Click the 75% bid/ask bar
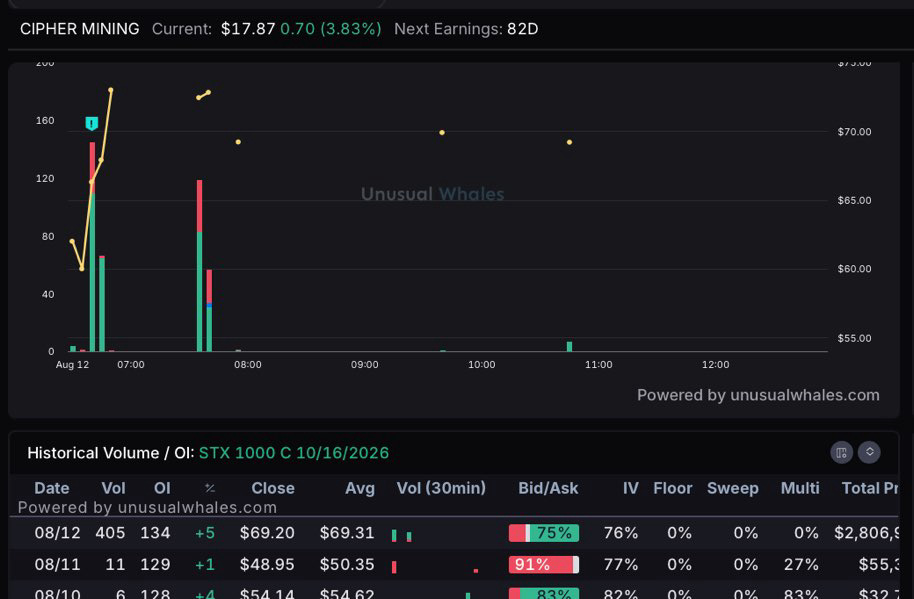 544,533
